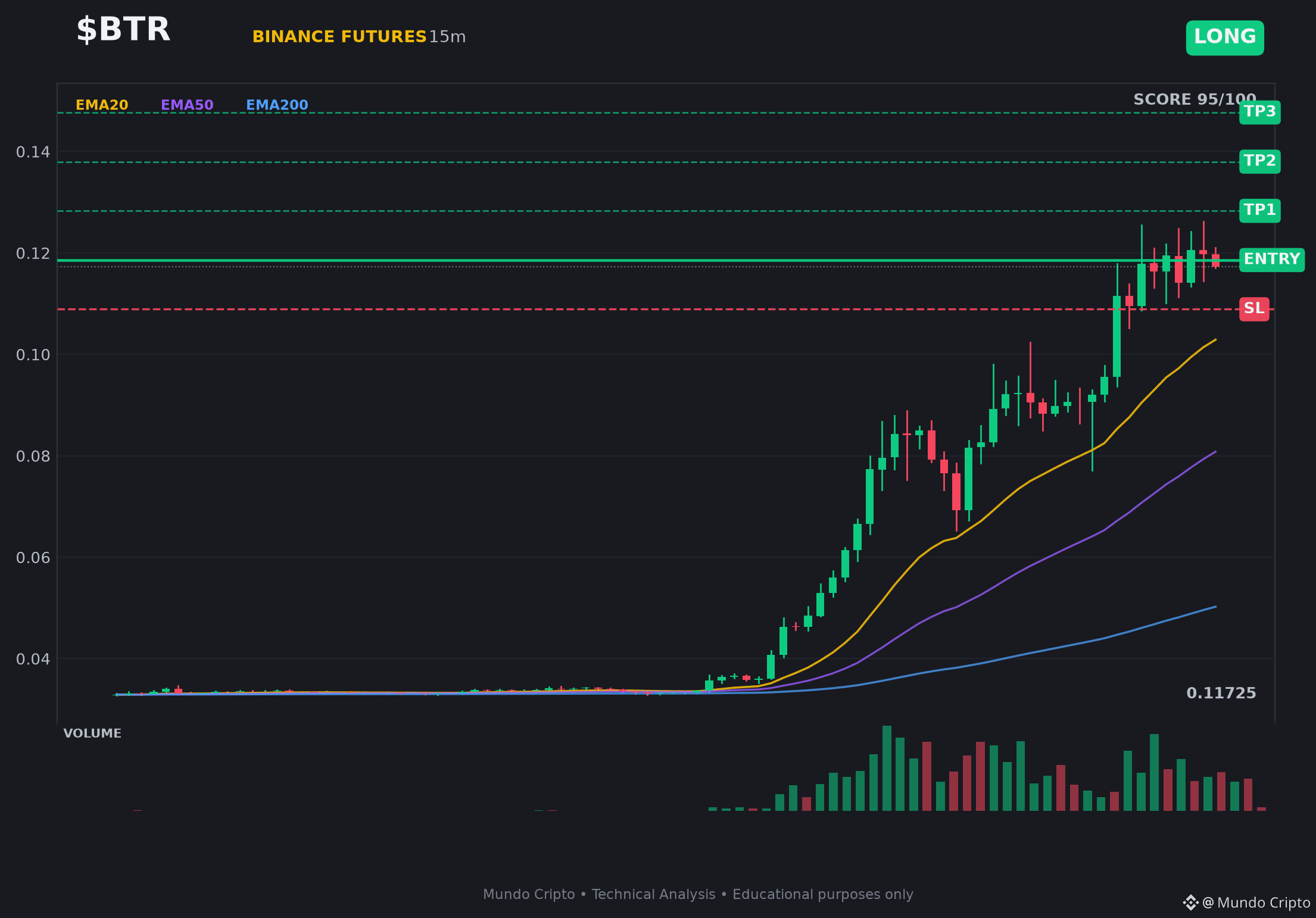Click the Educational purposes only footer caption
Viewport: 1316px width, 918px height.
823,895
